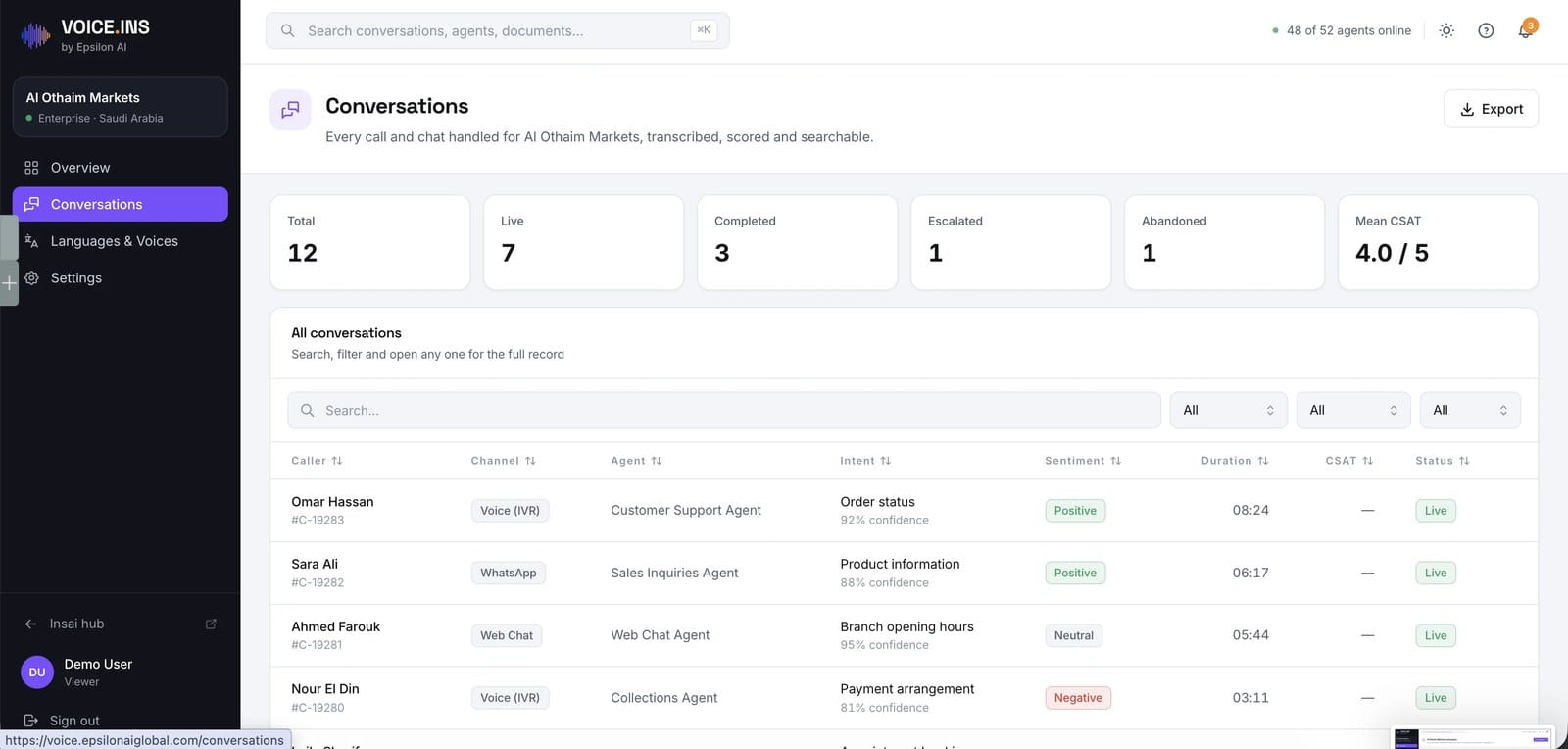The height and width of the screenshot is (749, 1568).
Task: Sort table by Channel column
Action: [x=503, y=461]
